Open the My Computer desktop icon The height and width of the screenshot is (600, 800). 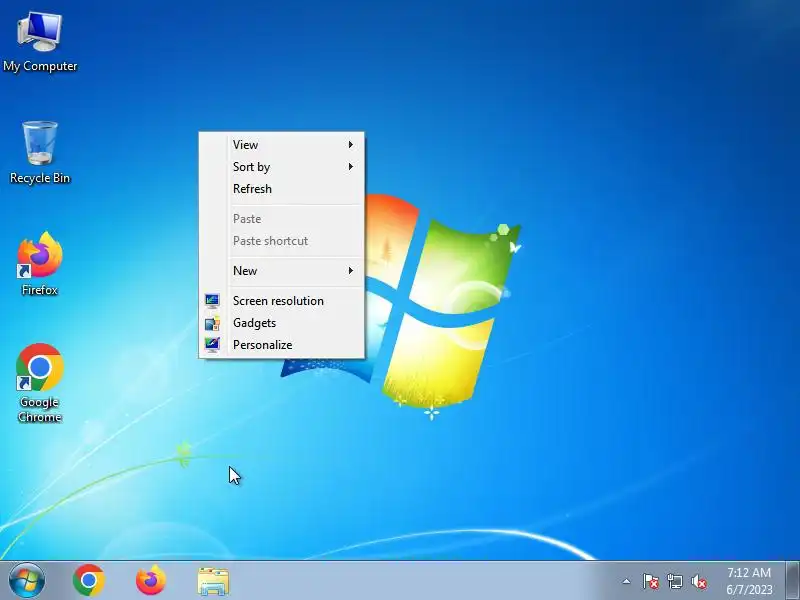click(40, 42)
